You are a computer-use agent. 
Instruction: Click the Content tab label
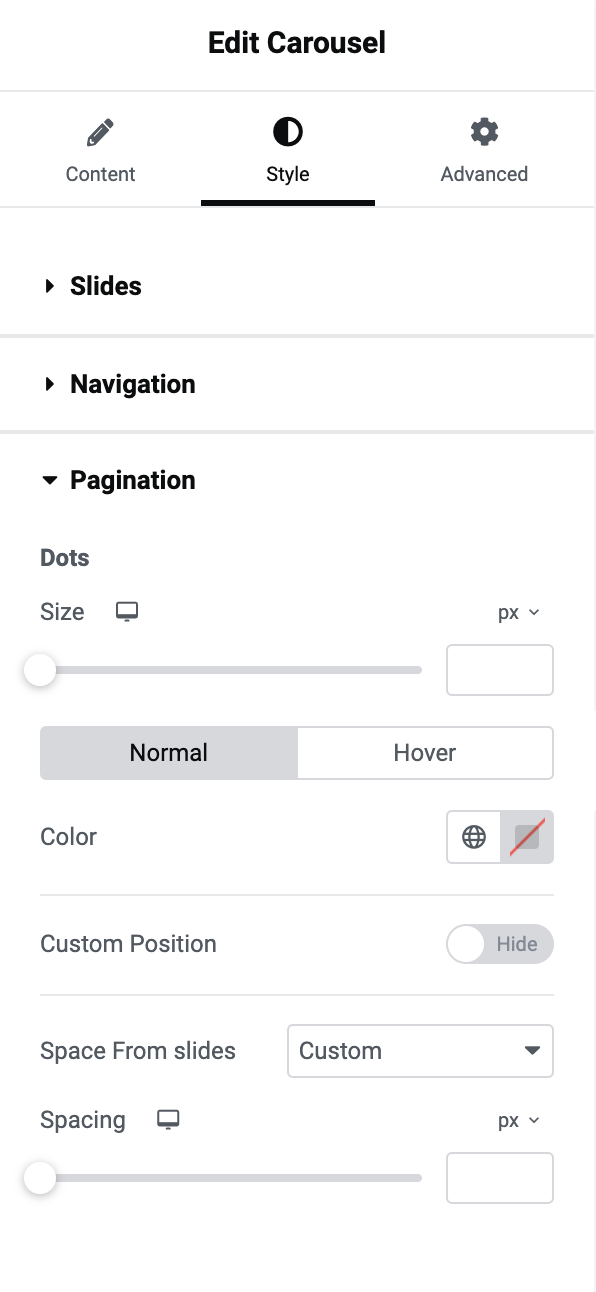[x=100, y=174]
